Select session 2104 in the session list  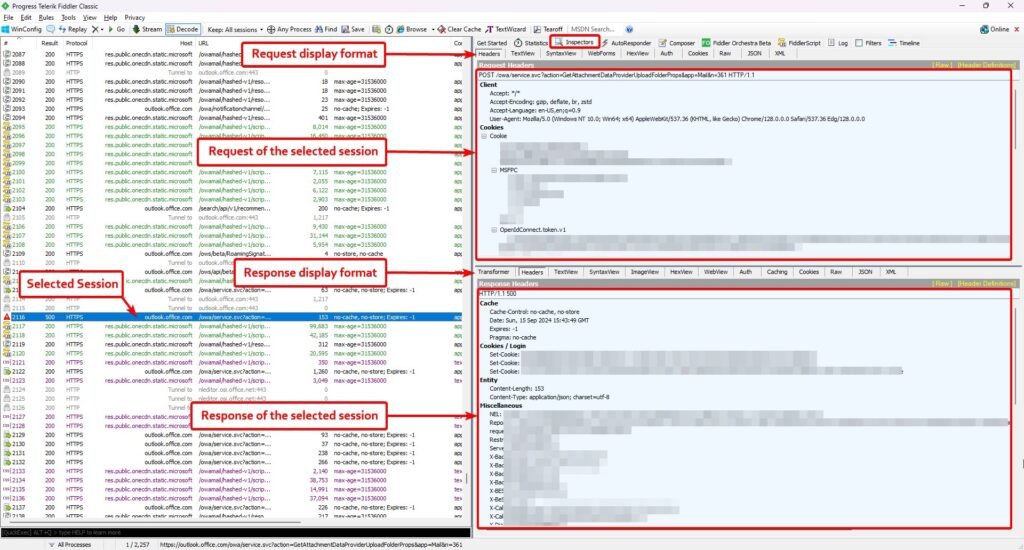[x=233, y=208]
